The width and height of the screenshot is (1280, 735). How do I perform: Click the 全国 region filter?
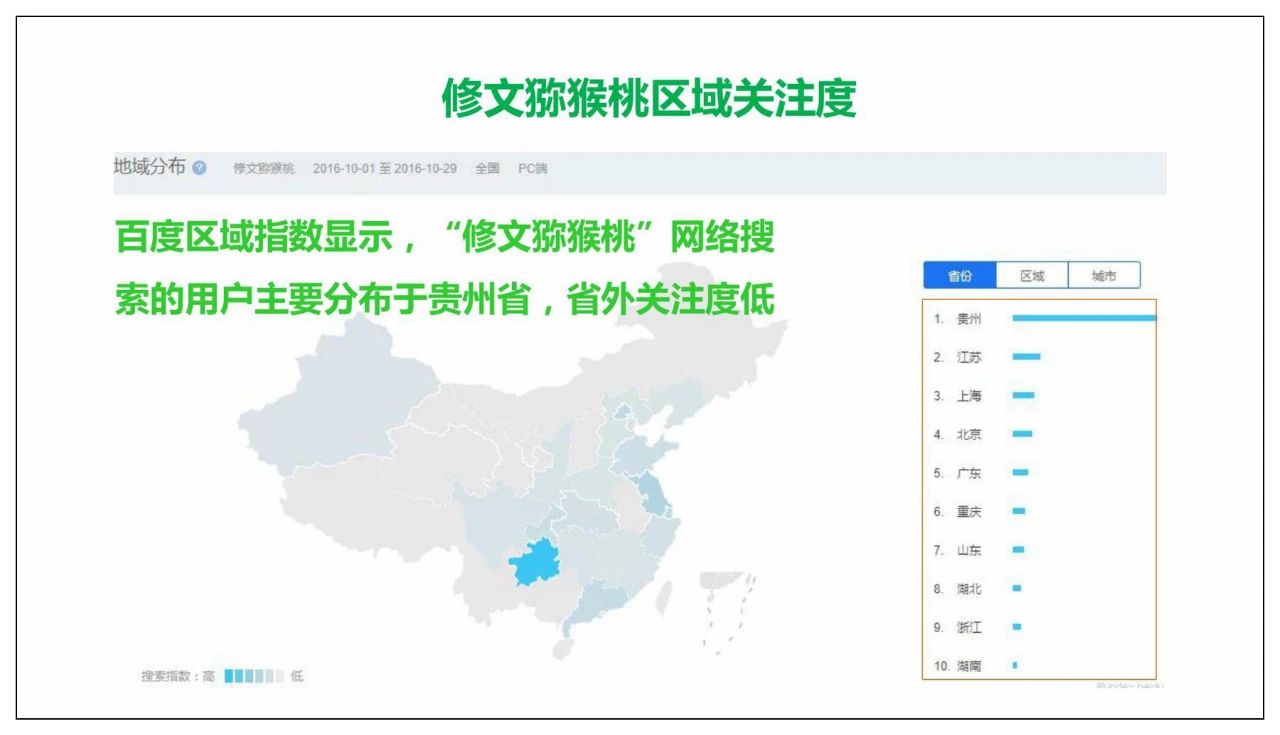click(x=487, y=168)
